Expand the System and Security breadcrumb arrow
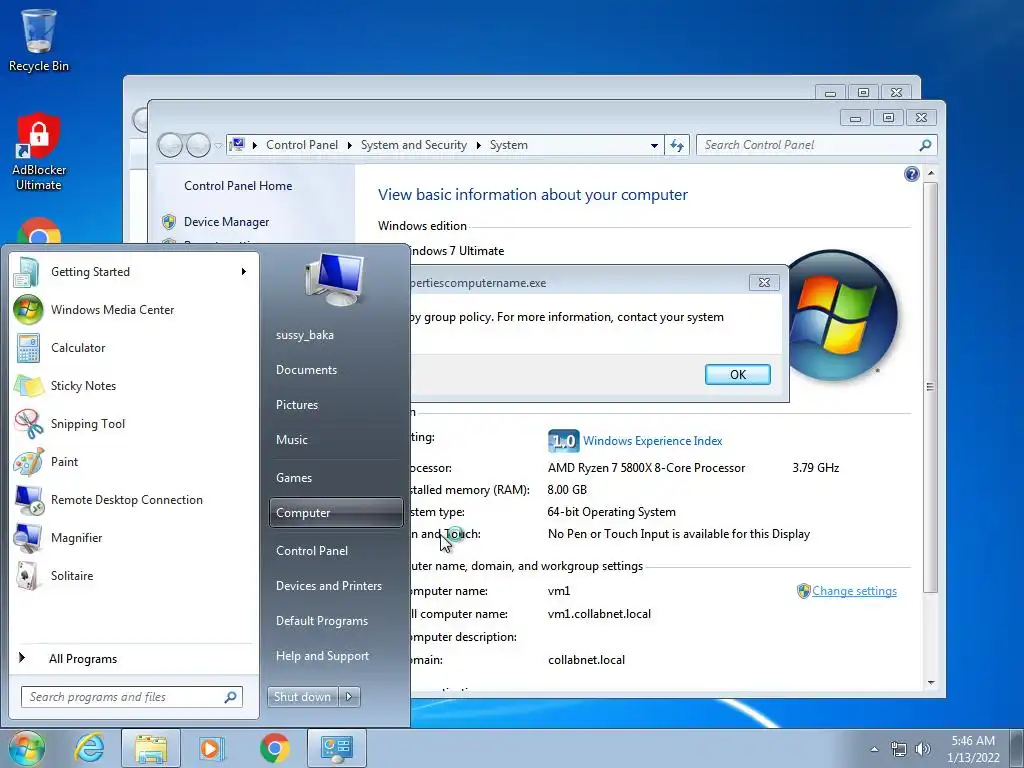Image resolution: width=1024 pixels, height=768 pixels. (478, 145)
